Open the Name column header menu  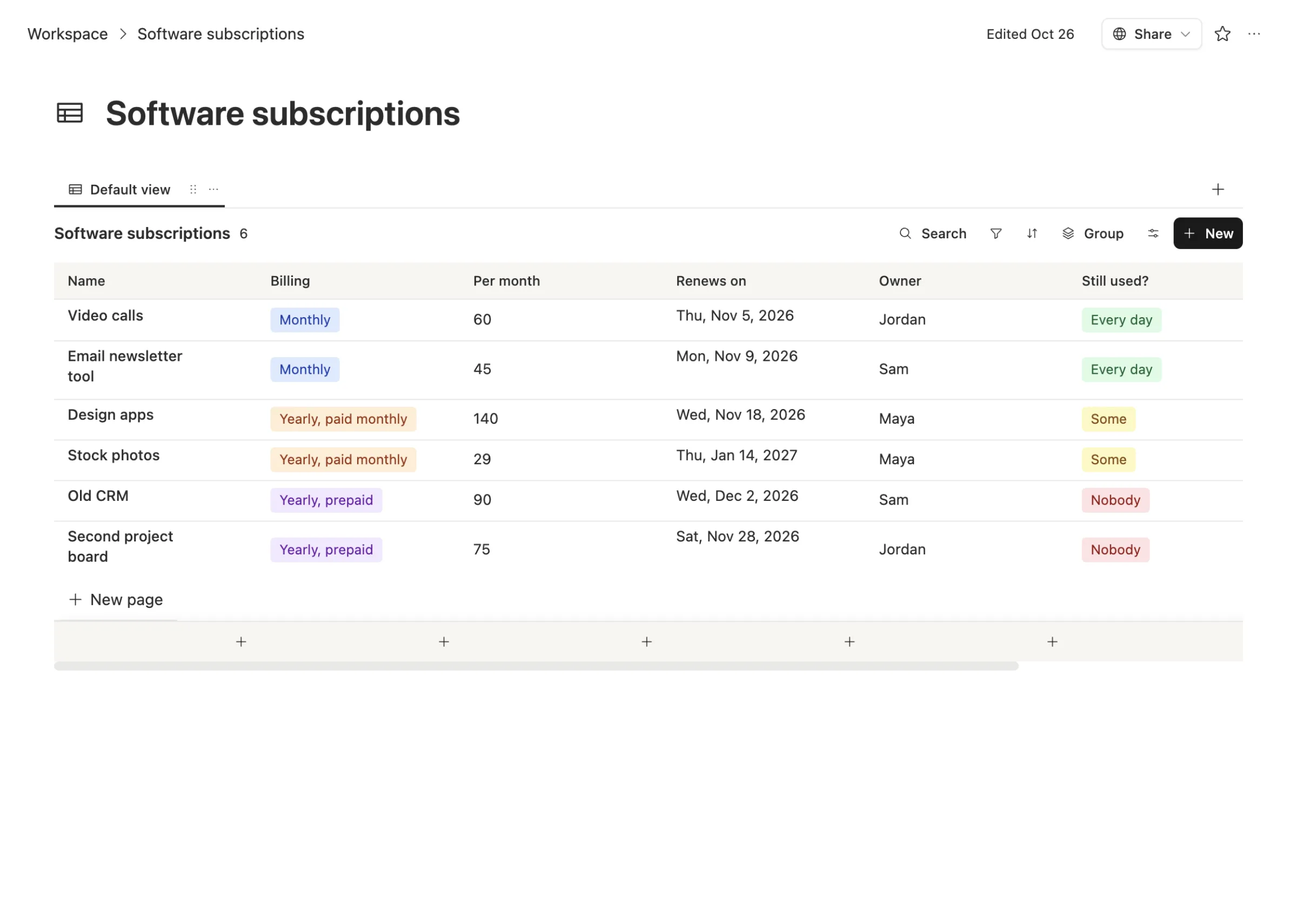tap(155, 281)
